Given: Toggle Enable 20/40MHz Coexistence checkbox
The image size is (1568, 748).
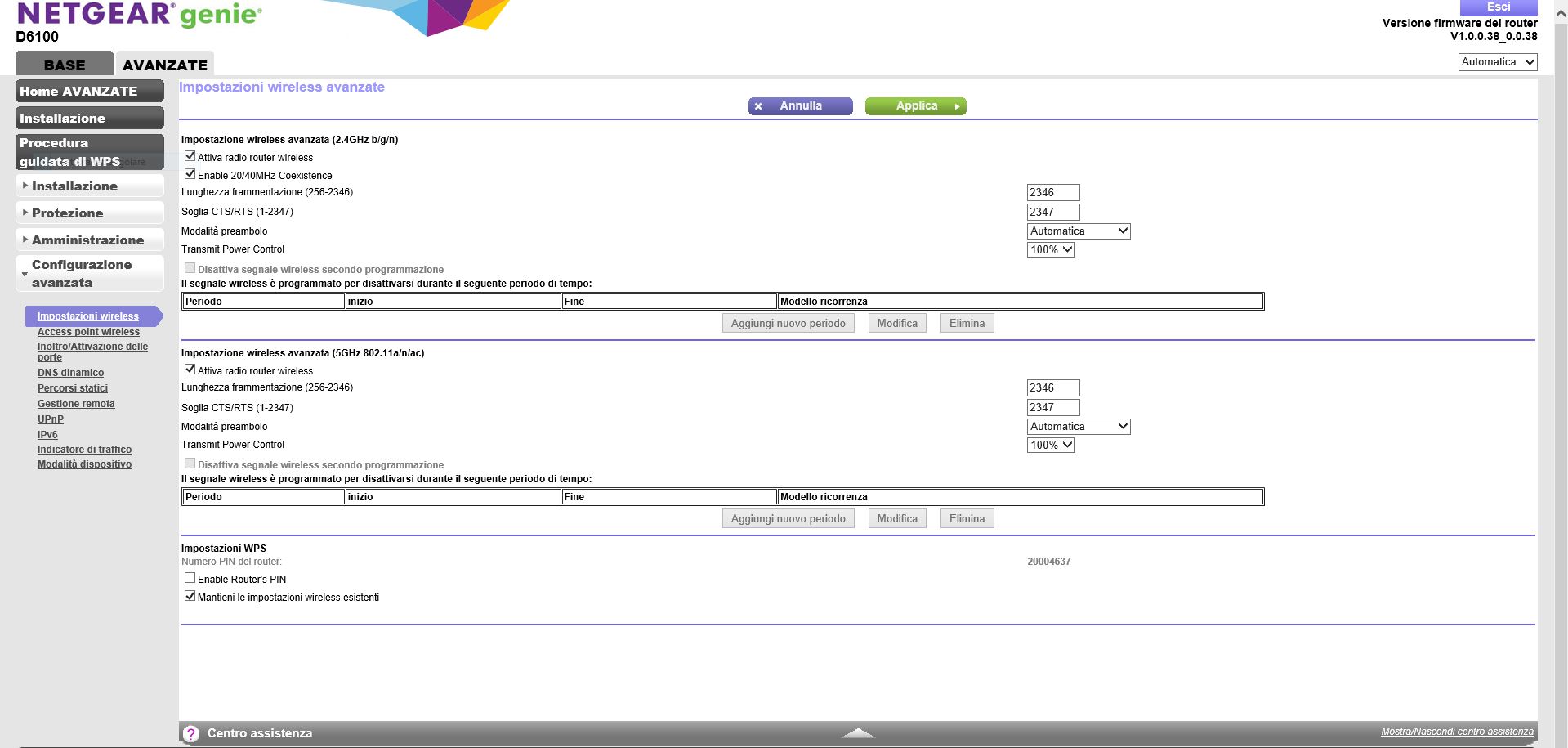Looking at the screenshot, I should [x=190, y=174].
